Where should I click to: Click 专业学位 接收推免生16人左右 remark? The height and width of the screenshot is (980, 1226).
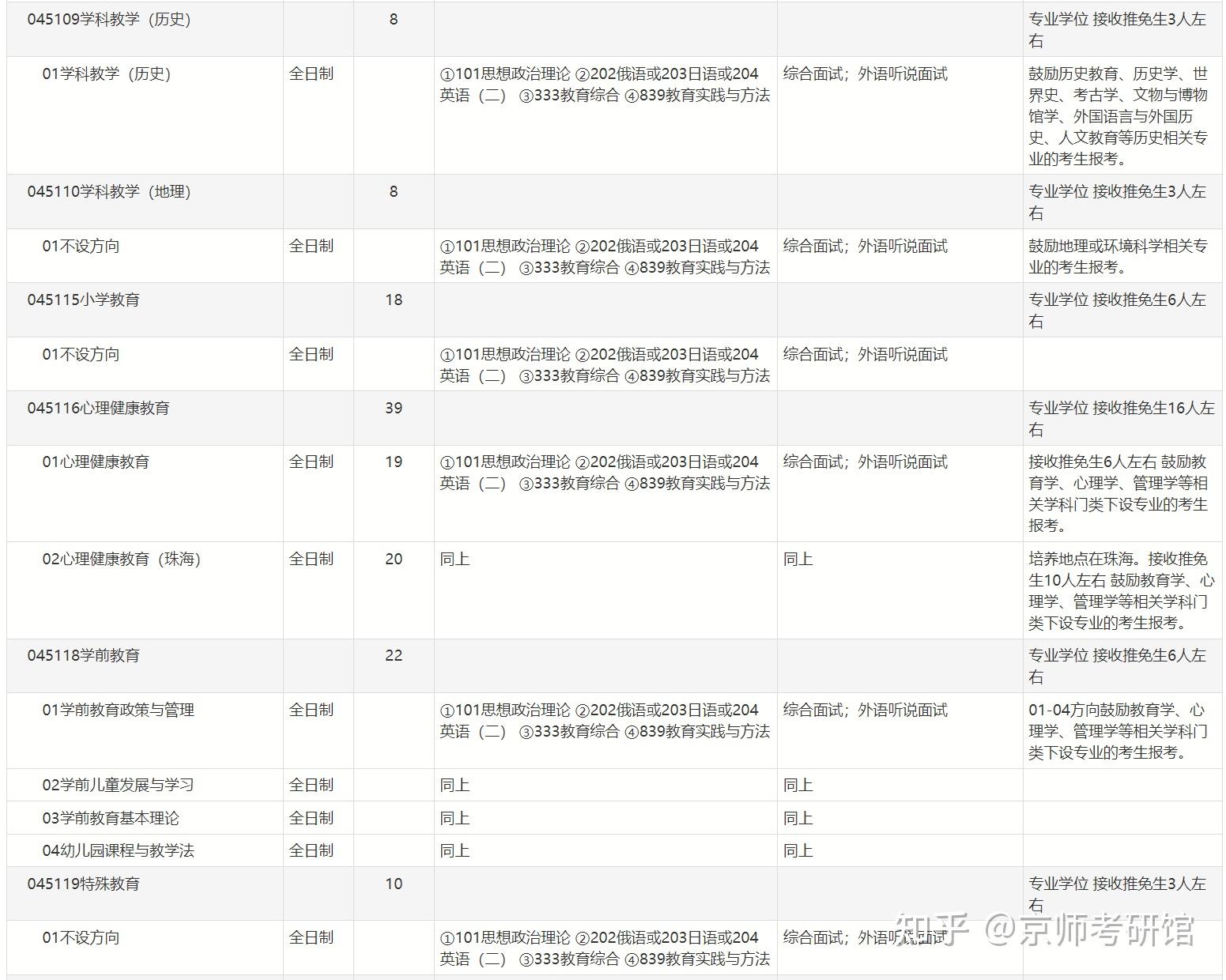(x=1121, y=419)
